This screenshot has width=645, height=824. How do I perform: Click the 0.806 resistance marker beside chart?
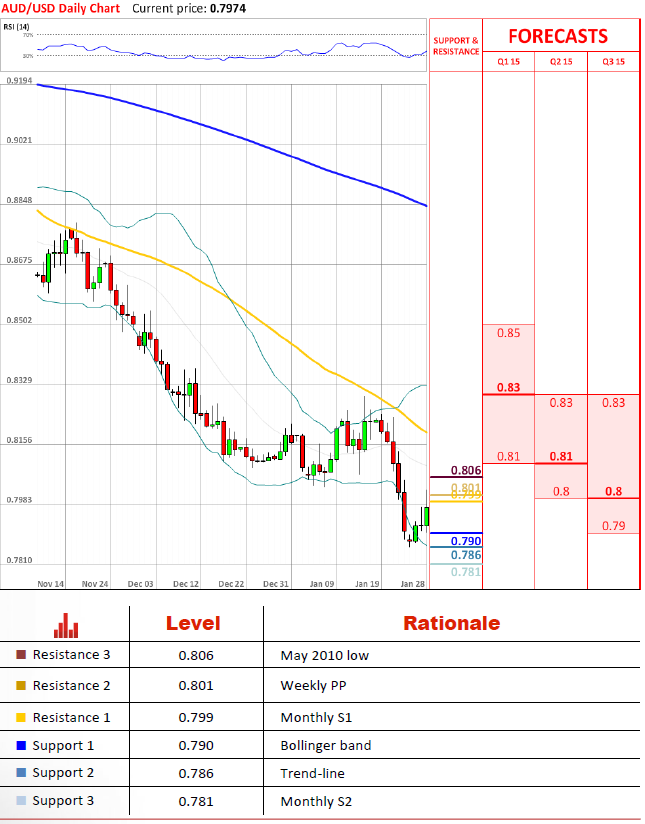pos(466,470)
